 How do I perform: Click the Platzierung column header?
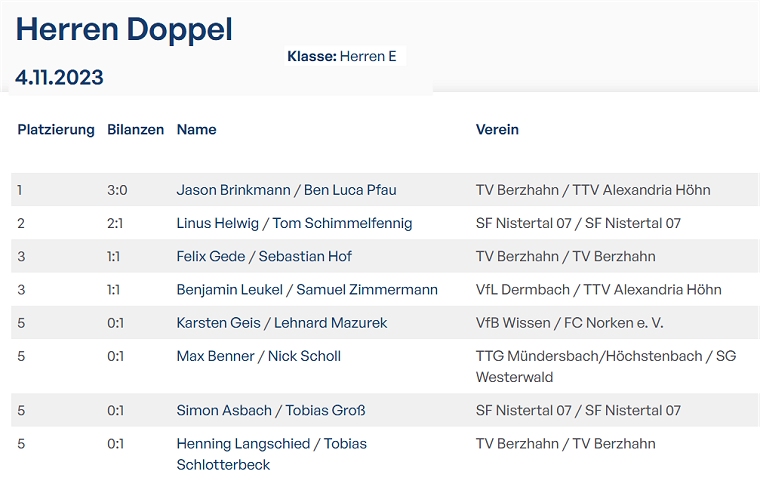[56, 130]
